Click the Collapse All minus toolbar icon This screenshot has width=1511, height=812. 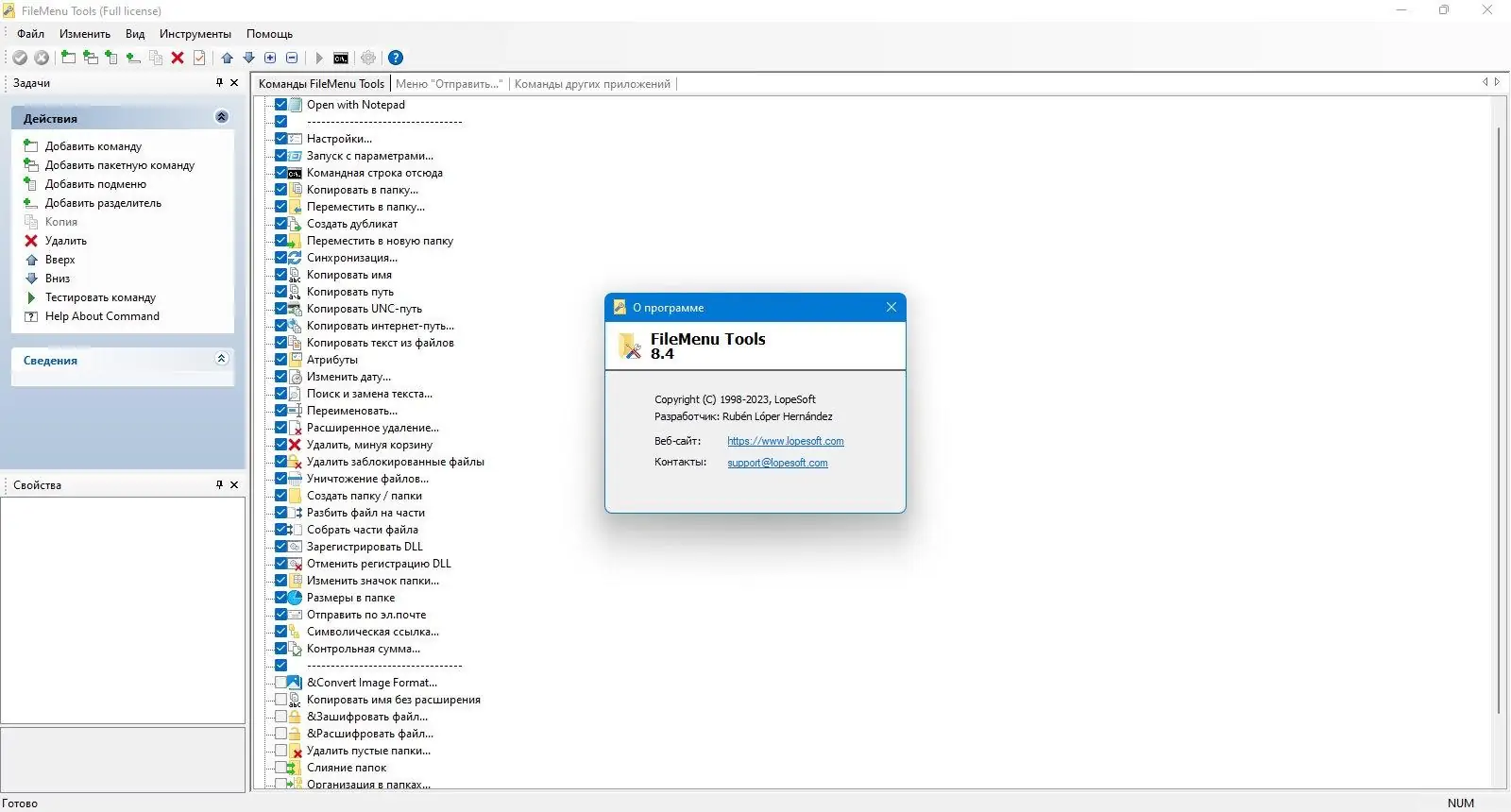(292, 58)
